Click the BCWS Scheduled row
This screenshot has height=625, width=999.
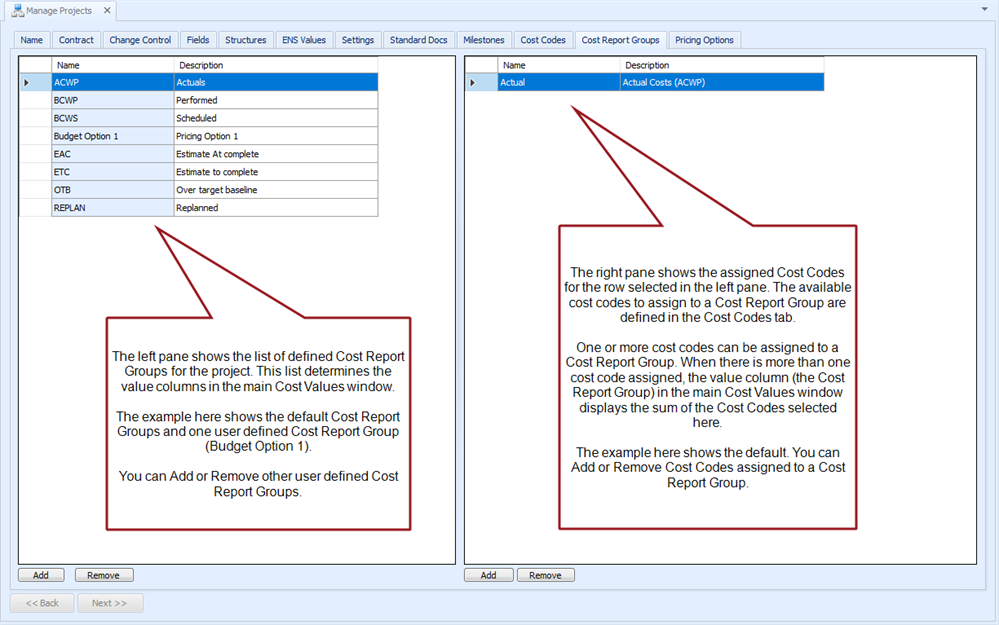[x=113, y=118]
